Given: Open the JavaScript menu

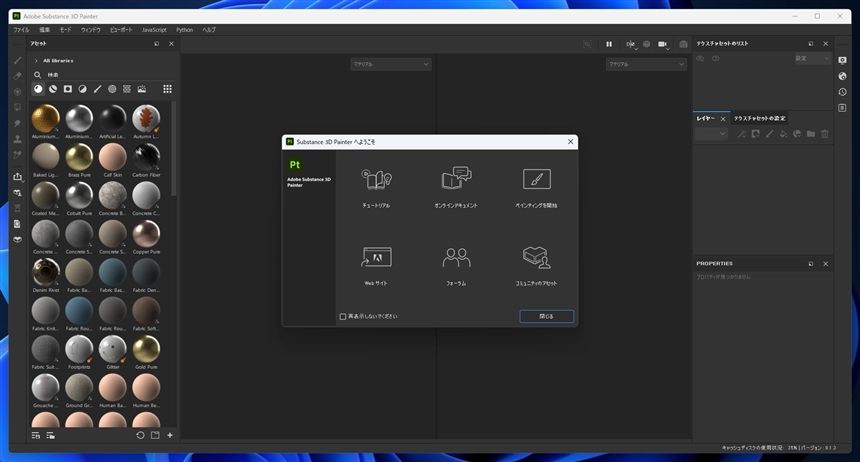Looking at the screenshot, I should (x=154, y=30).
